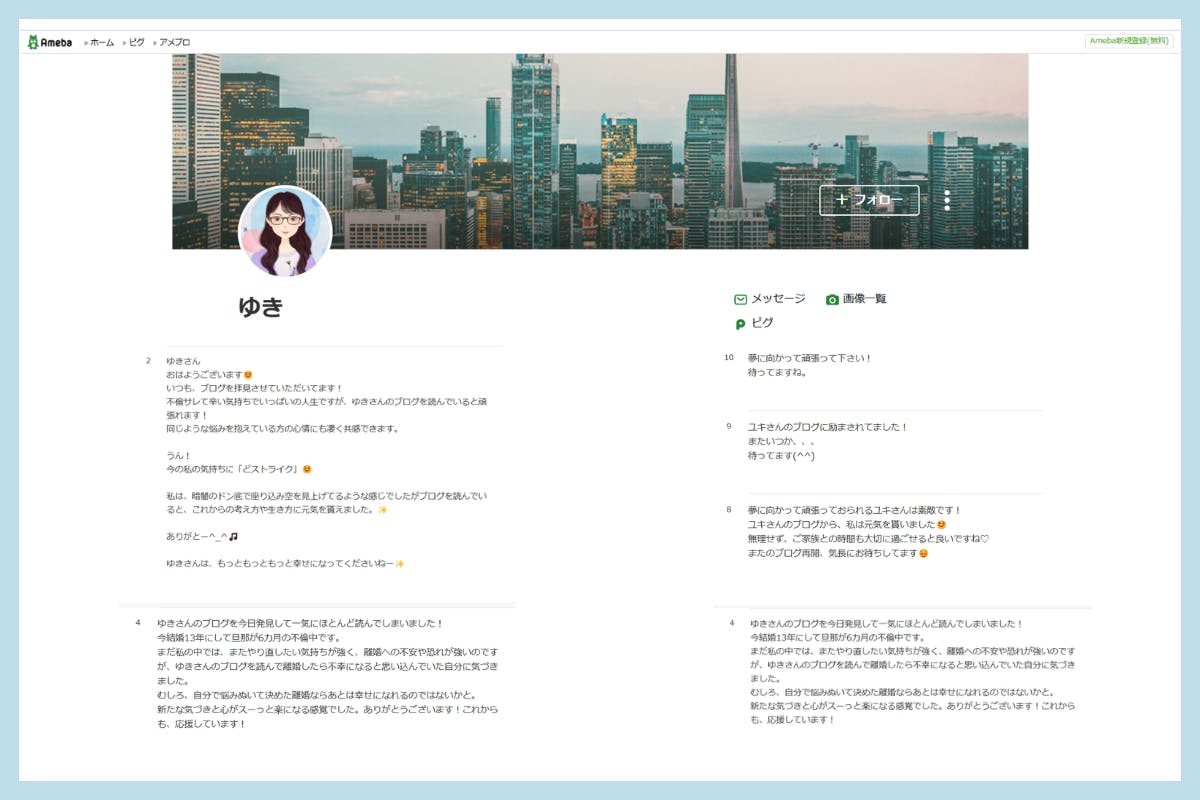The width and height of the screenshot is (1200, 800).
Task: Click the envelope message icon
Action: 740,299
